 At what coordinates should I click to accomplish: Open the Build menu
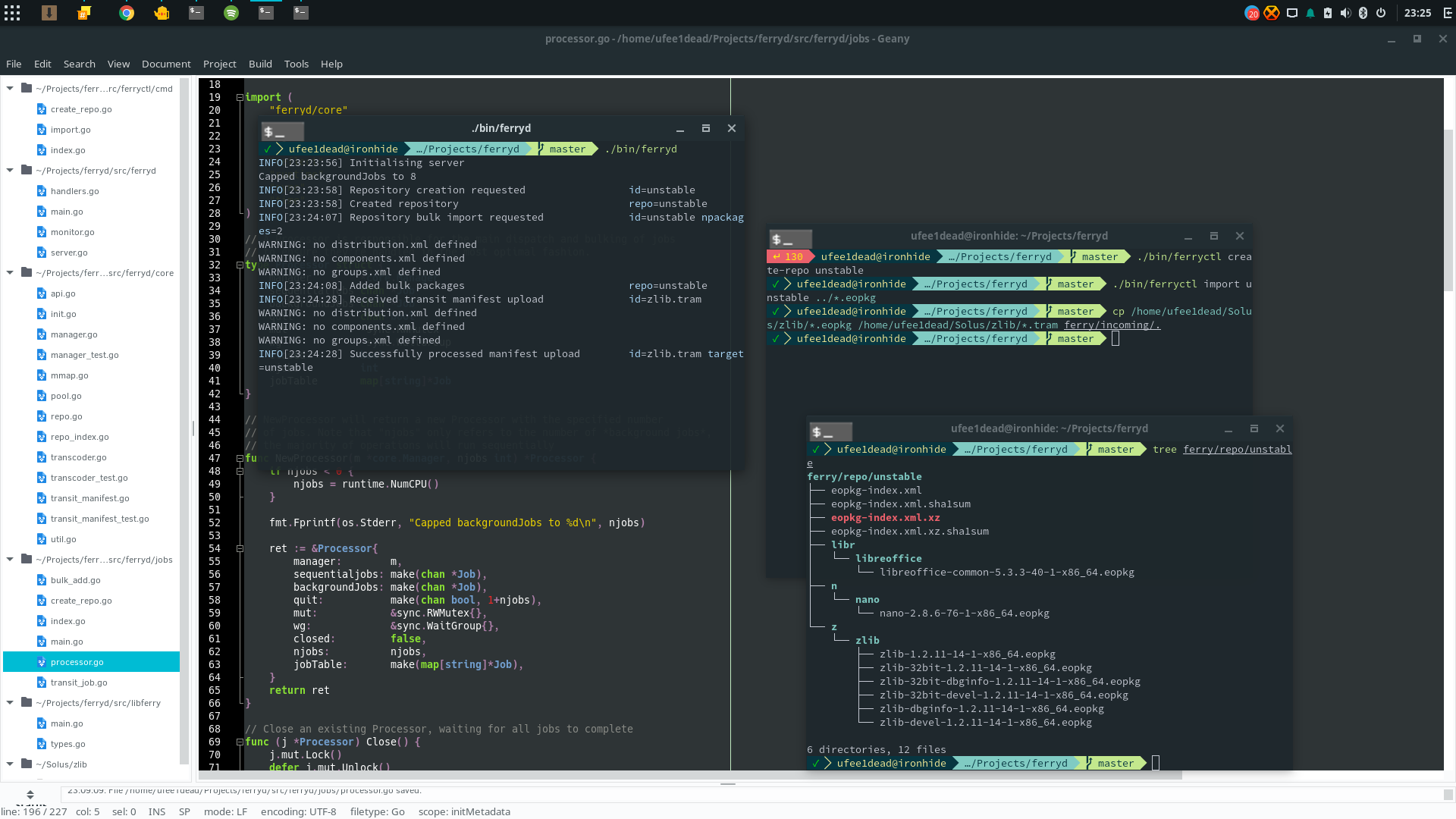260,64
